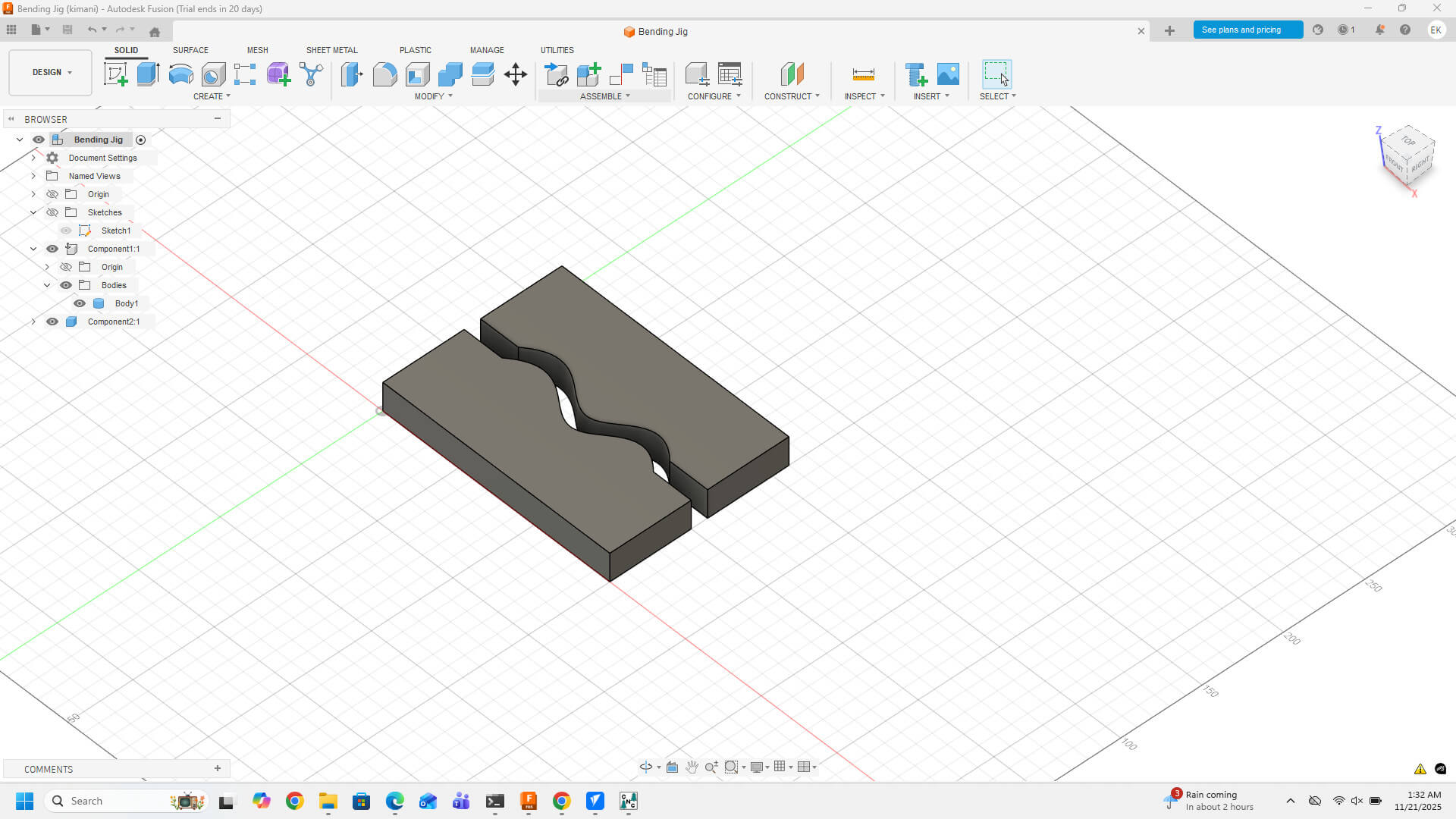The image size is (1456, 819).
Task: Open the Joint tool in Assemble
Action: [621, 74]
